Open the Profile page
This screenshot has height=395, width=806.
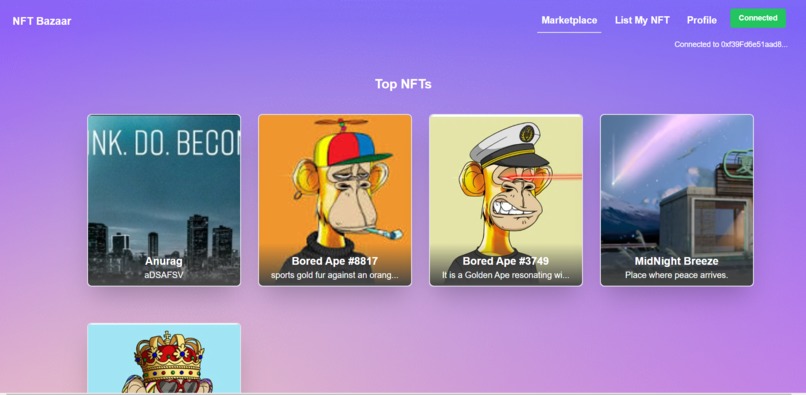(x=702, y=20)
